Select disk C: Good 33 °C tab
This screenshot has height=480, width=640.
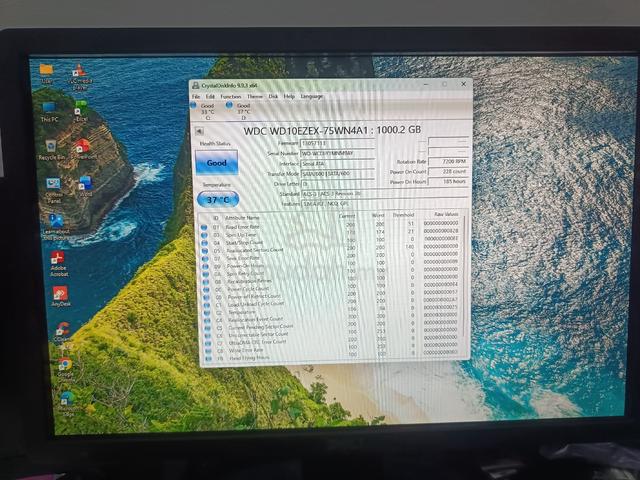pyautogui.click(x=204, y=111)
